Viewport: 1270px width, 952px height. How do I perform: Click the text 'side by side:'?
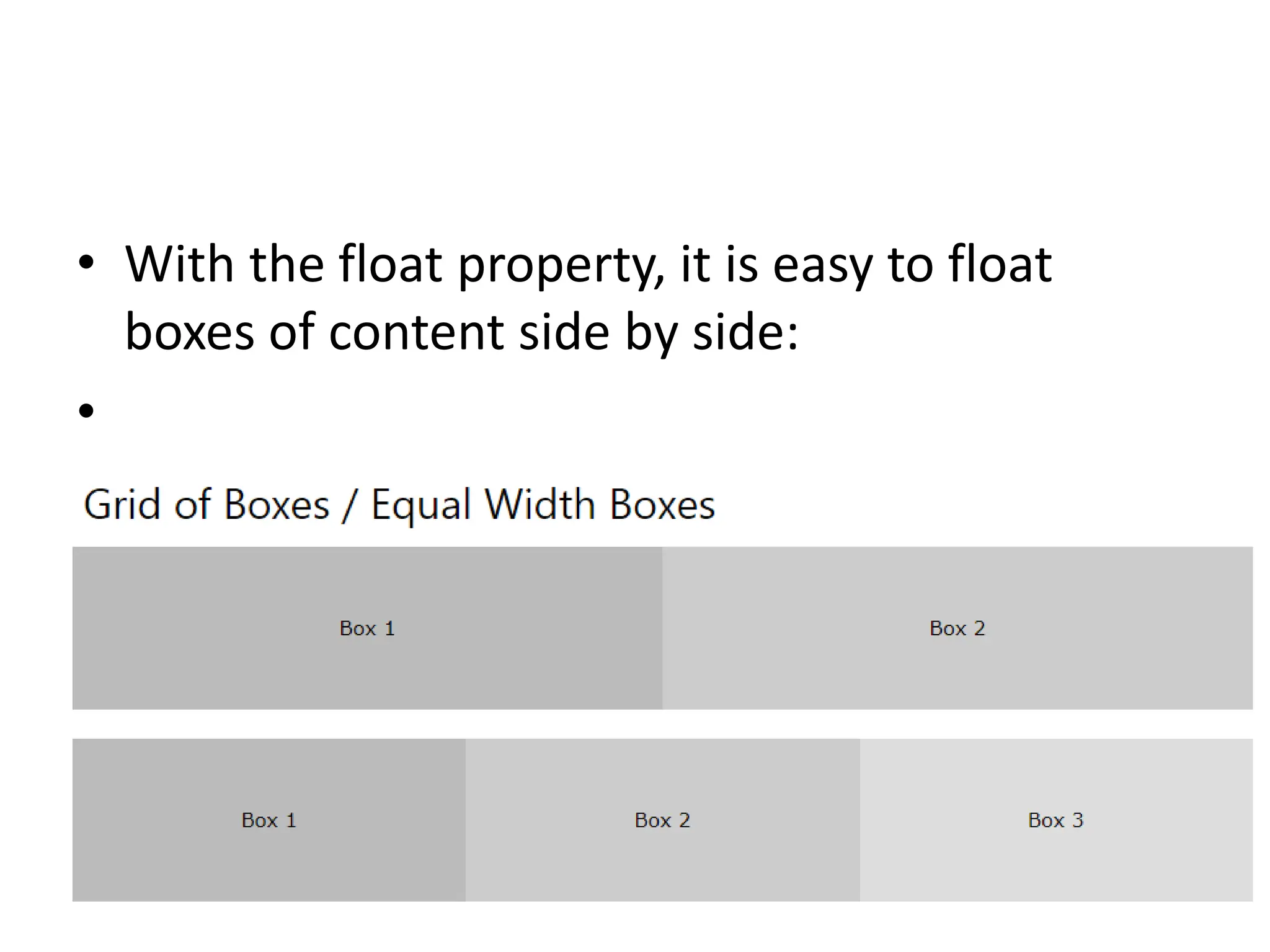pos(659,332)
